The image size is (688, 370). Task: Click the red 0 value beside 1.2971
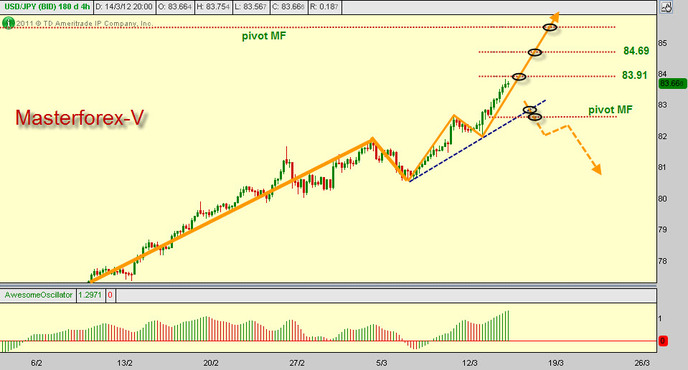[110, 295]
